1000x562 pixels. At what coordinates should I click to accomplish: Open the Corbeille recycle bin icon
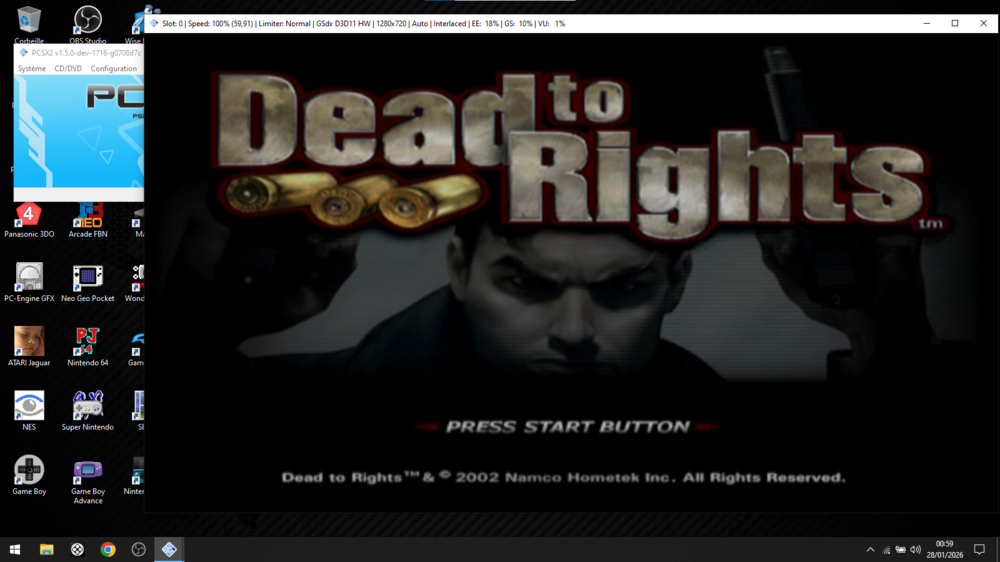click(x=29, y=20)
